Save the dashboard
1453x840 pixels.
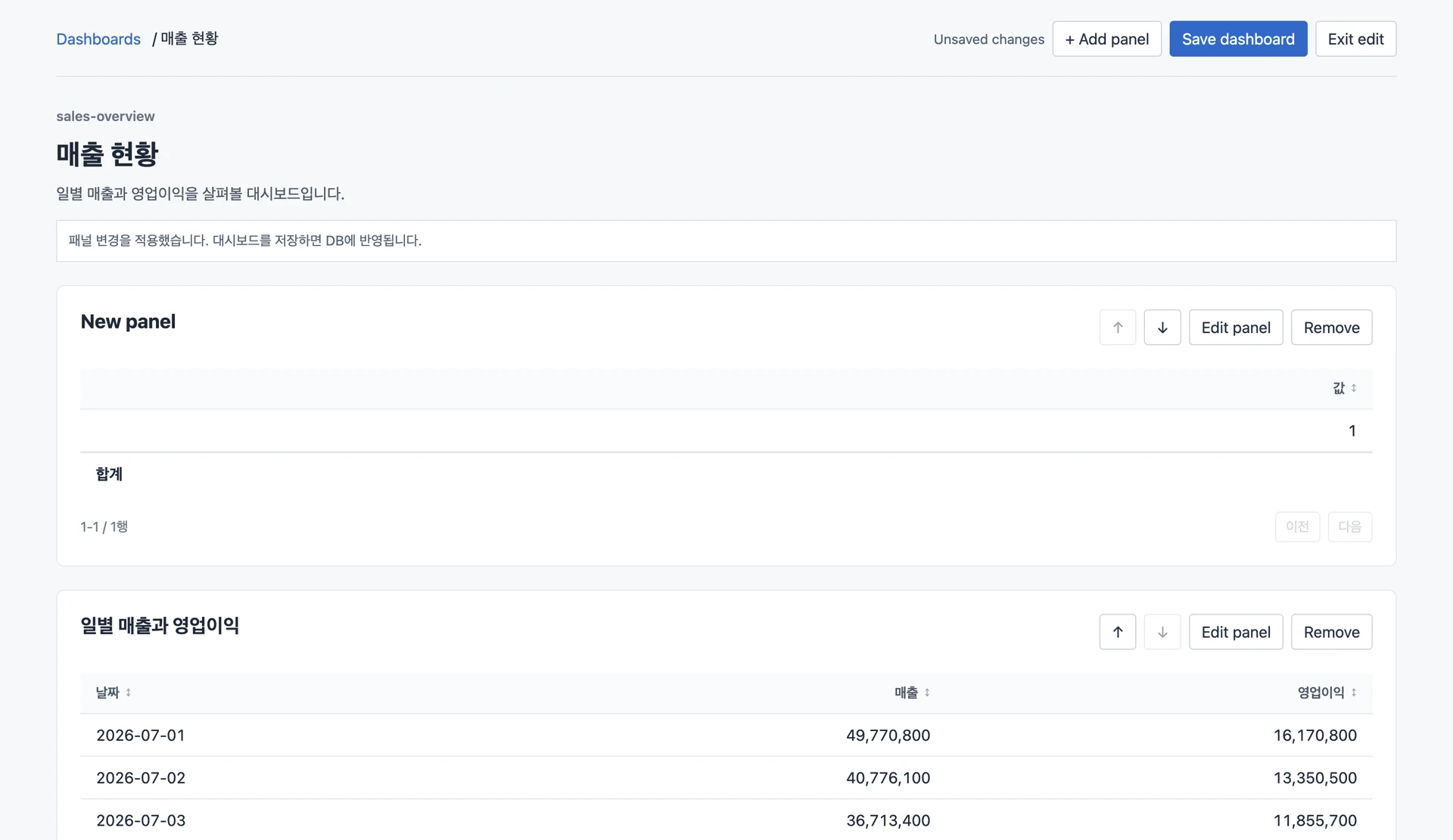(x=1238, y=39)
